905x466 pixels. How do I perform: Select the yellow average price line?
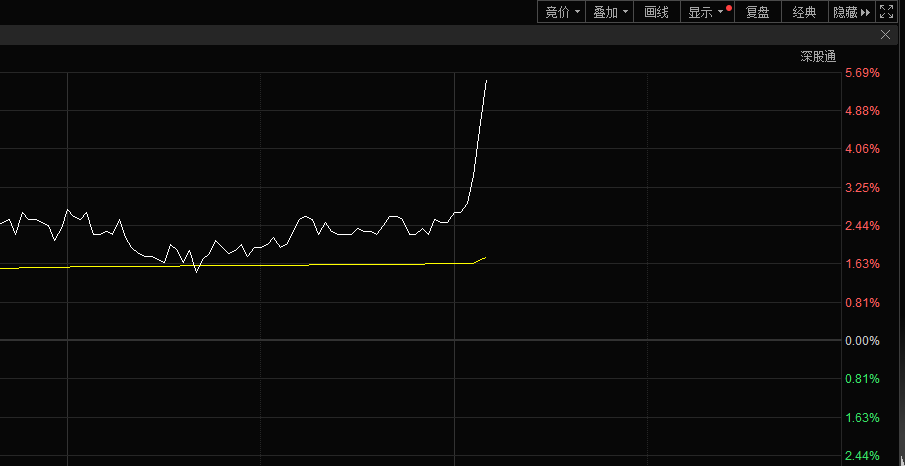click(x=300, y=265)
